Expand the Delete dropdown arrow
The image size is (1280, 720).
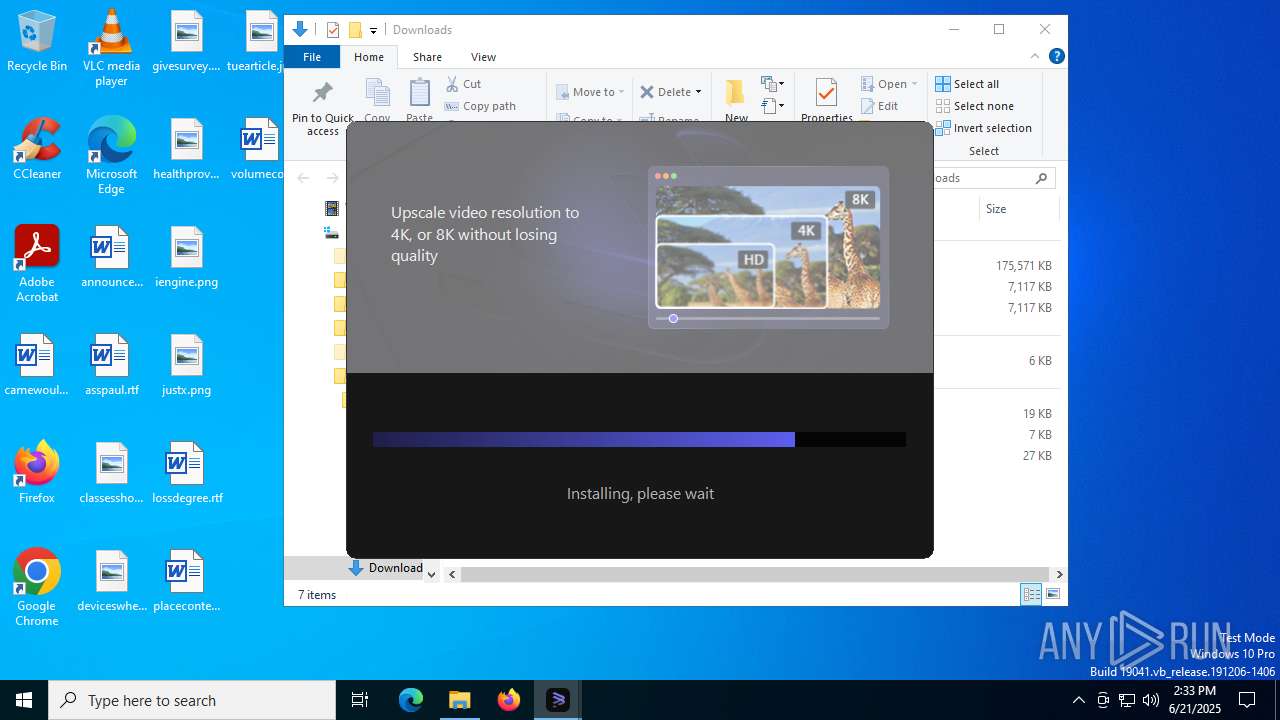point(698,92)
